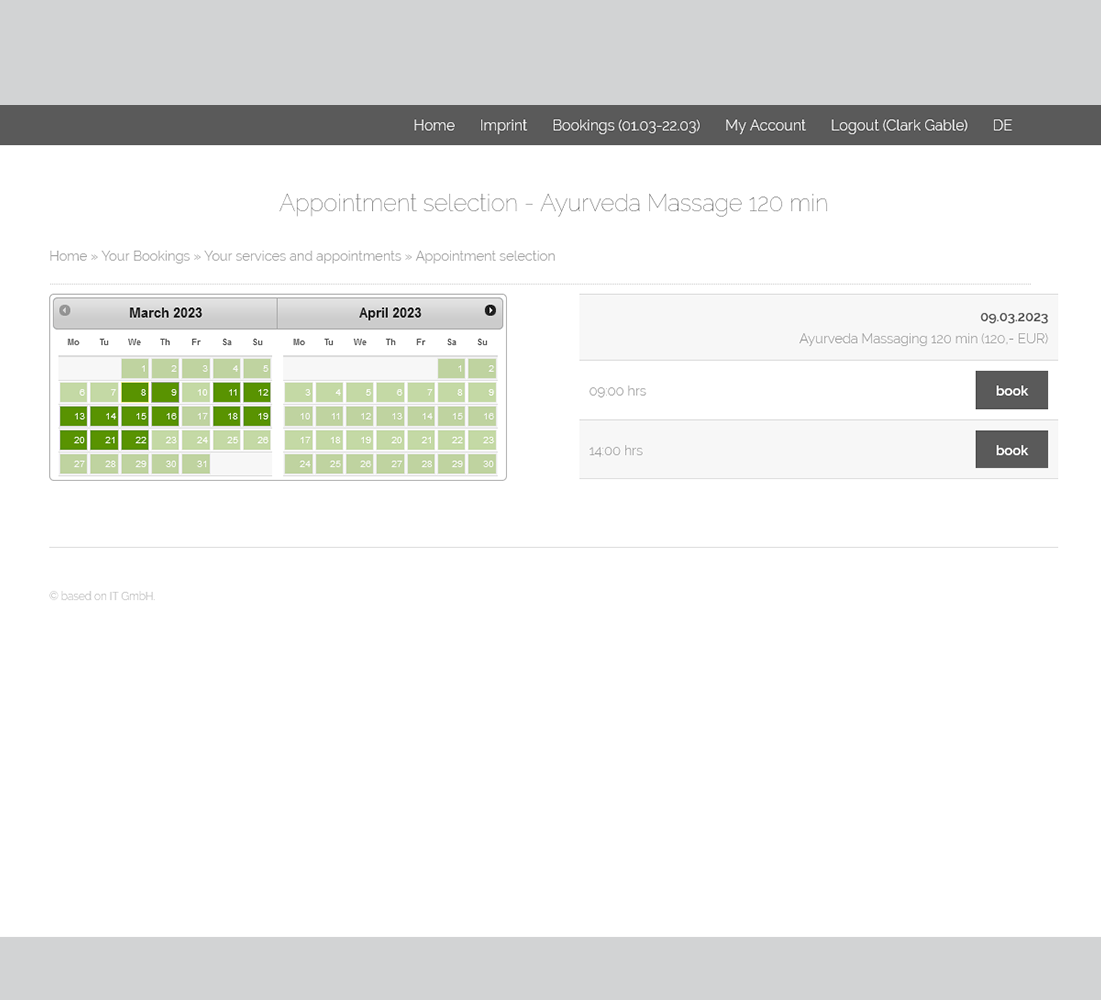Click March 10 in calendar

point(196,393)
